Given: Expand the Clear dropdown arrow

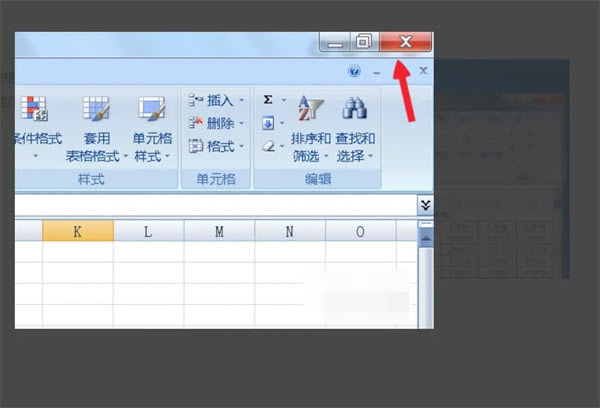Looking at the screenshot, I should coord(282,146).
